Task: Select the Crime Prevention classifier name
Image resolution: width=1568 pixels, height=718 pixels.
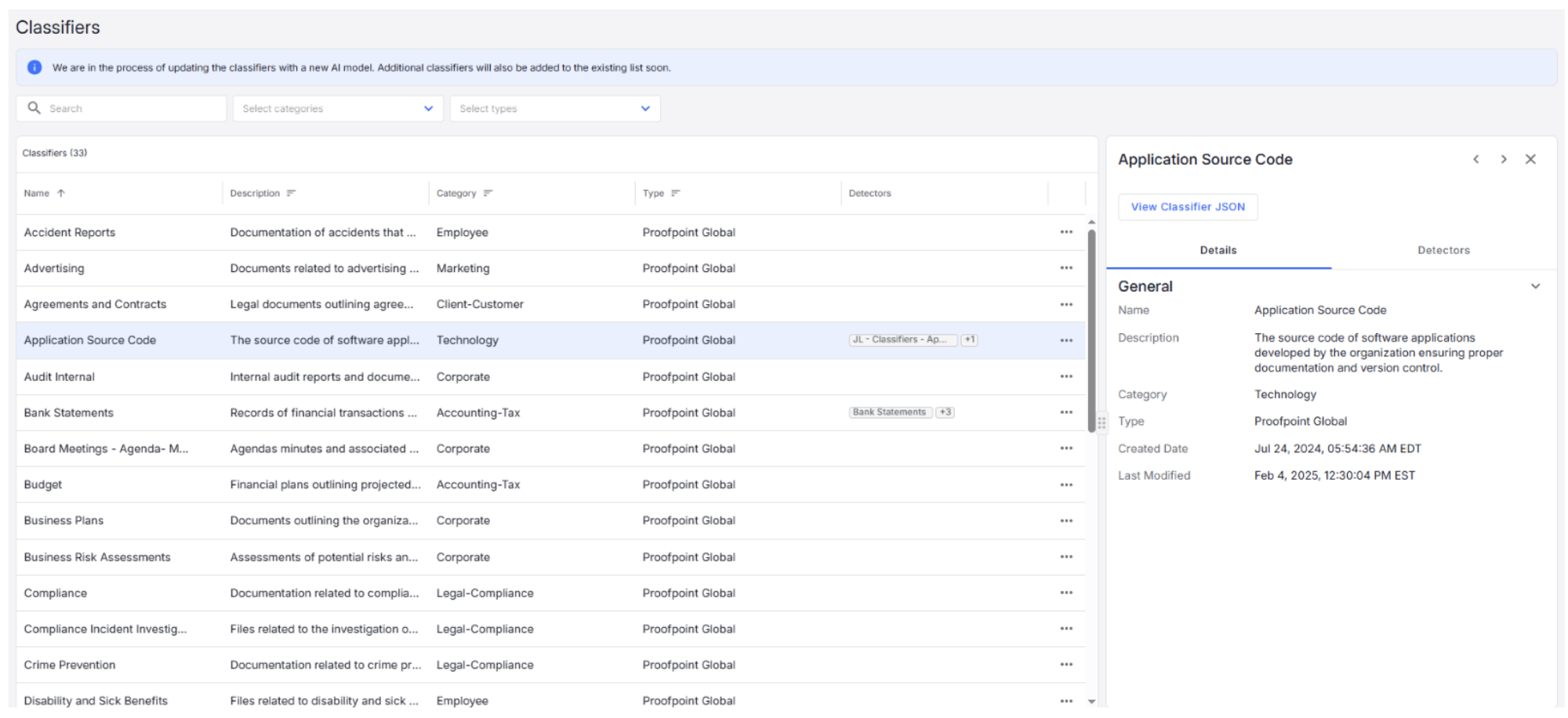Action: [x=70, y=665]
